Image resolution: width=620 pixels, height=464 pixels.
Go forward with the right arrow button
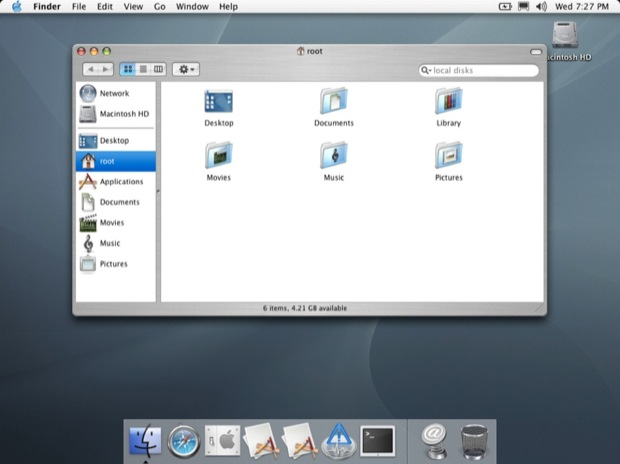106,69
